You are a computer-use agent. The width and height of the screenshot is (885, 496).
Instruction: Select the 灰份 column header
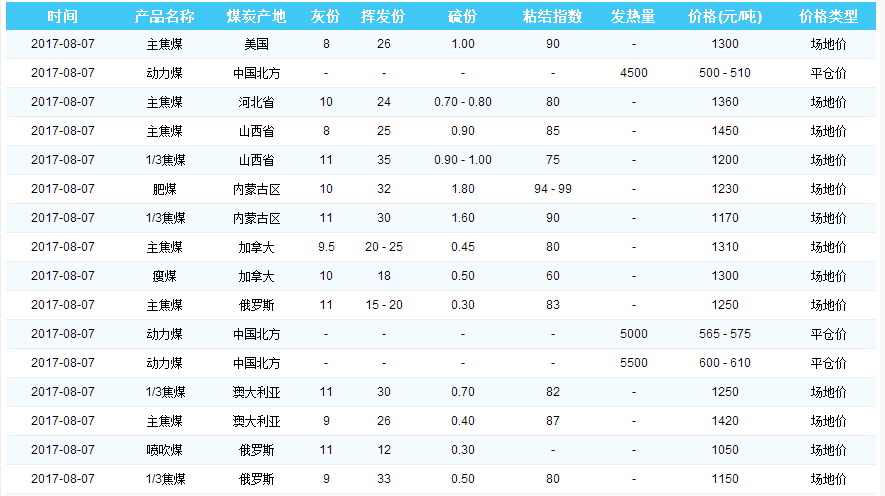pyautogui.click(x=326, y=17)
